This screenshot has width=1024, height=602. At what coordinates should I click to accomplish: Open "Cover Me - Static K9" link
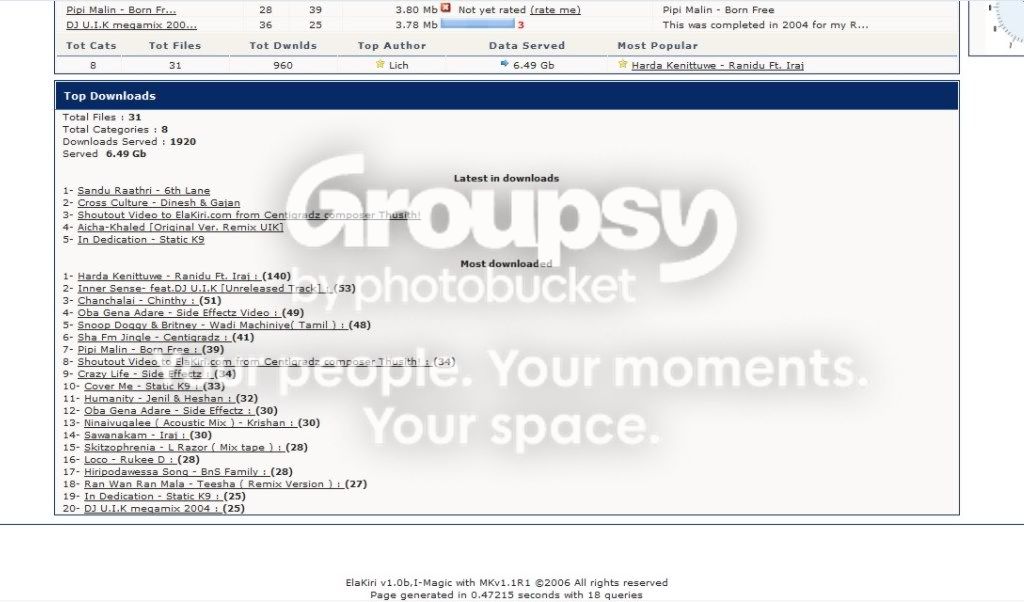point(142,387)
